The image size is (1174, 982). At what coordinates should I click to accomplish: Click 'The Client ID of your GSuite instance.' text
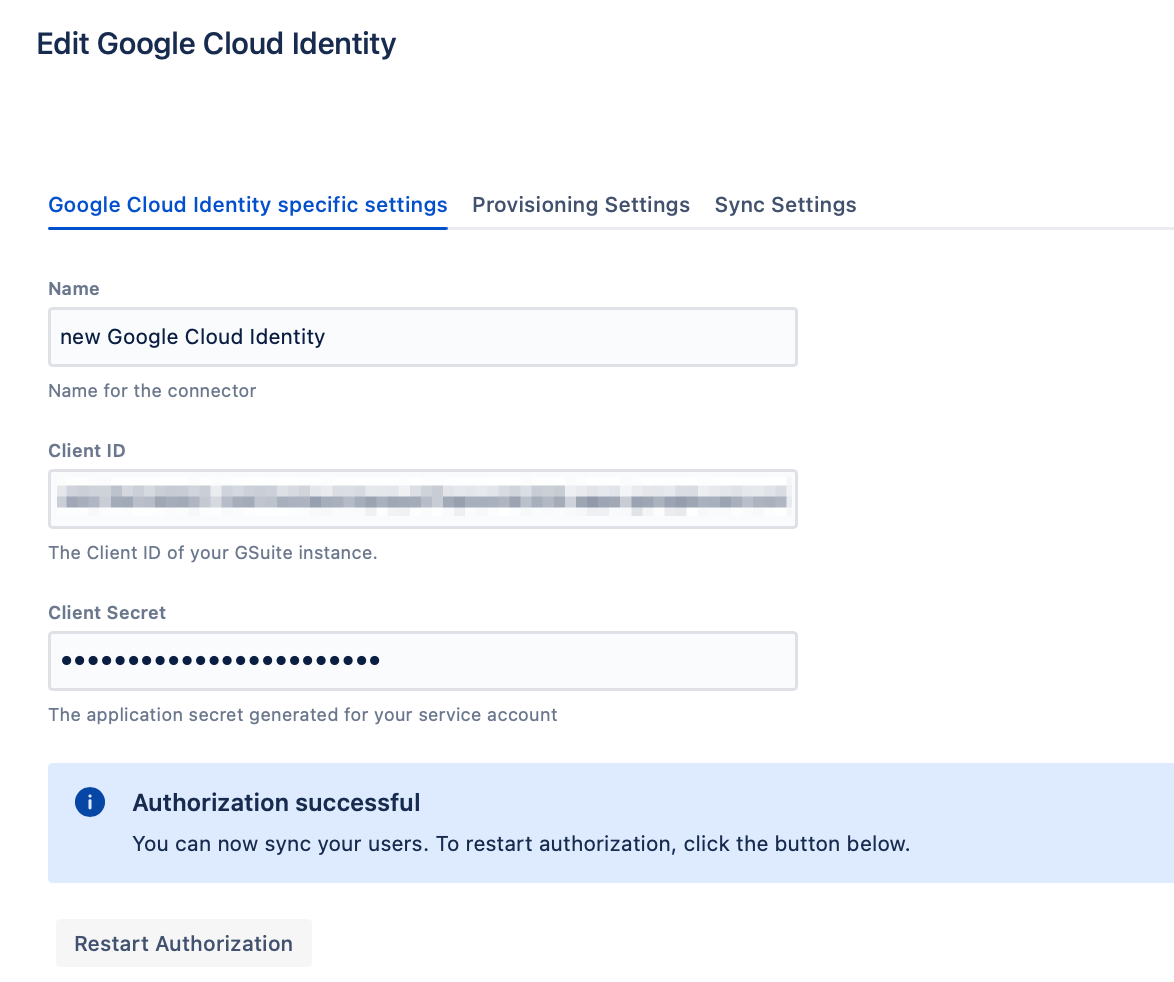[213, 553]
